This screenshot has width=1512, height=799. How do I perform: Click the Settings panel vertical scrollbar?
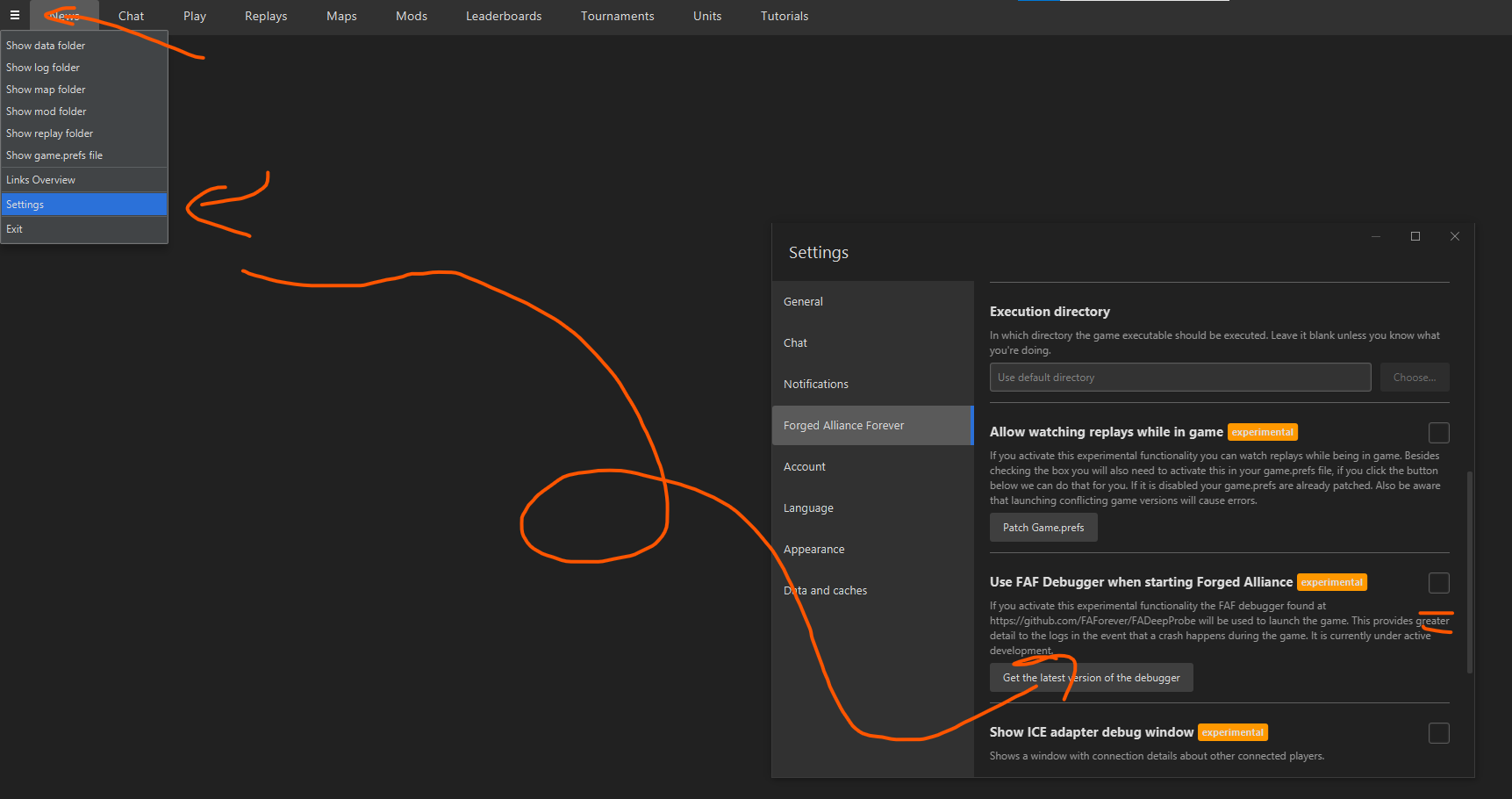pyautogui.click(x=1470, y=572)
